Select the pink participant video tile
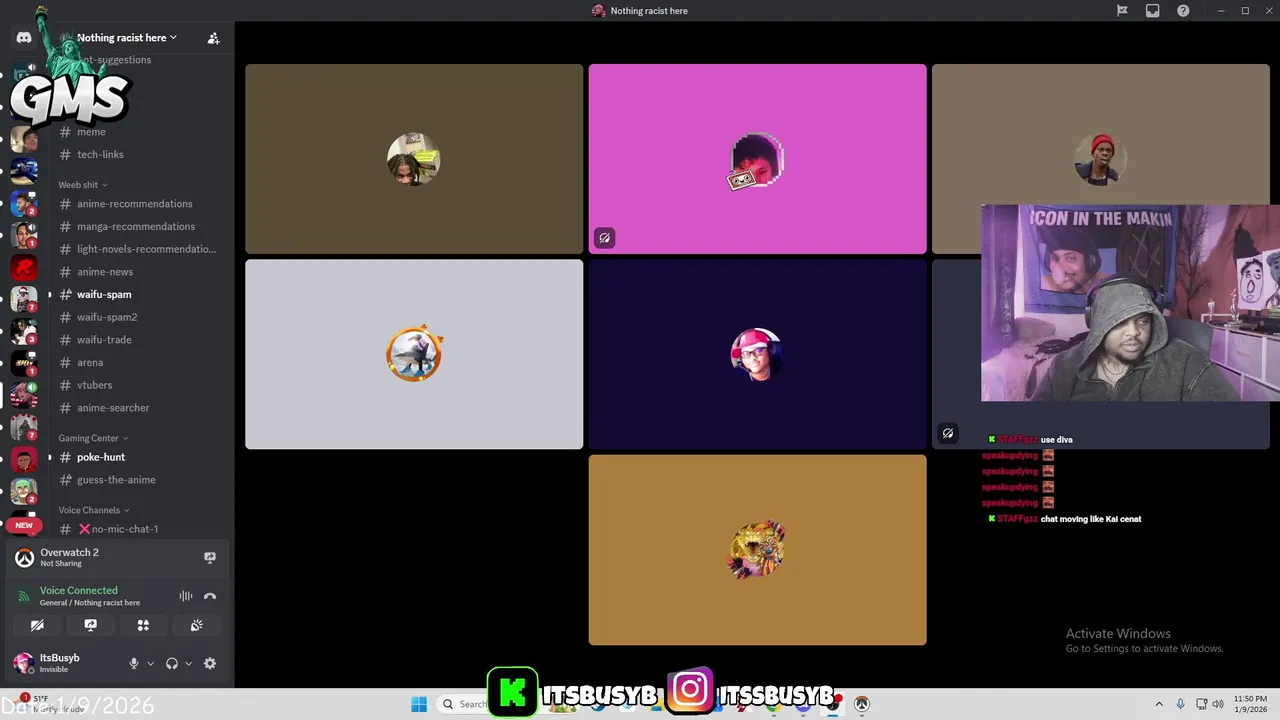 757,159
